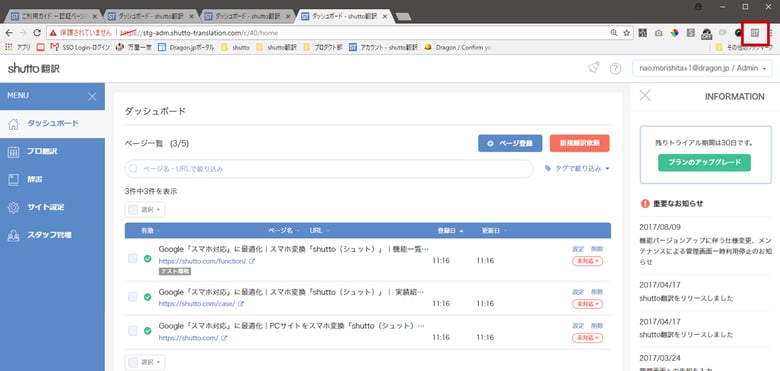
Task: Open the Gmail bookmark icon
Action: (x=55, y=48)
